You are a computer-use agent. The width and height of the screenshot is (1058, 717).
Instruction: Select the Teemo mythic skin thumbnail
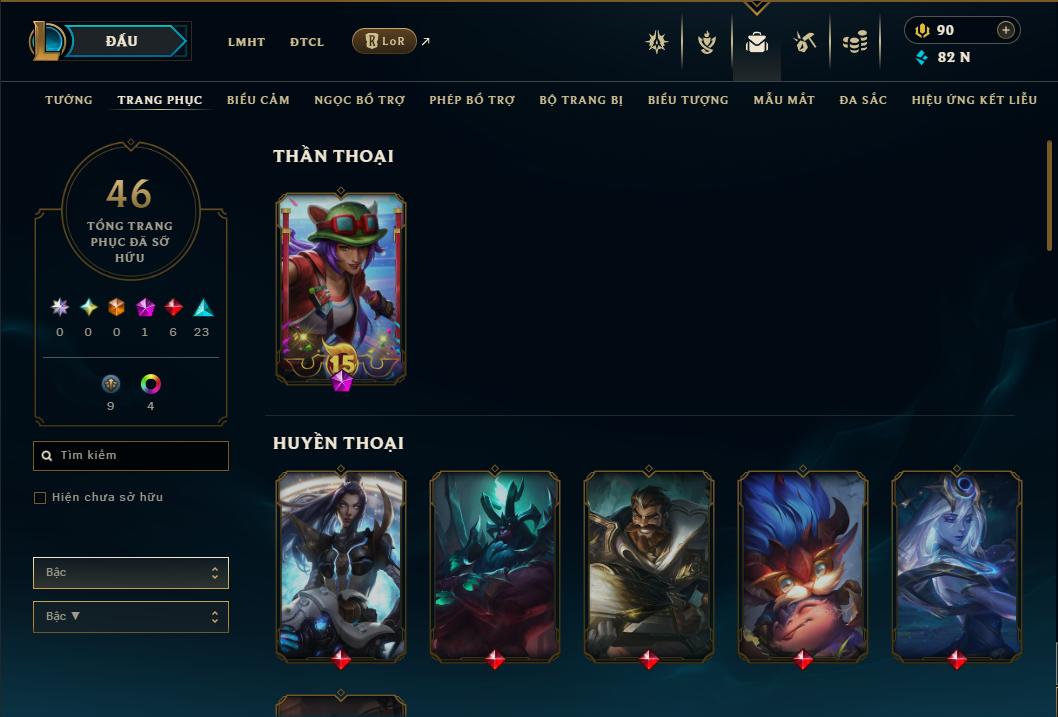pos(341,289)
